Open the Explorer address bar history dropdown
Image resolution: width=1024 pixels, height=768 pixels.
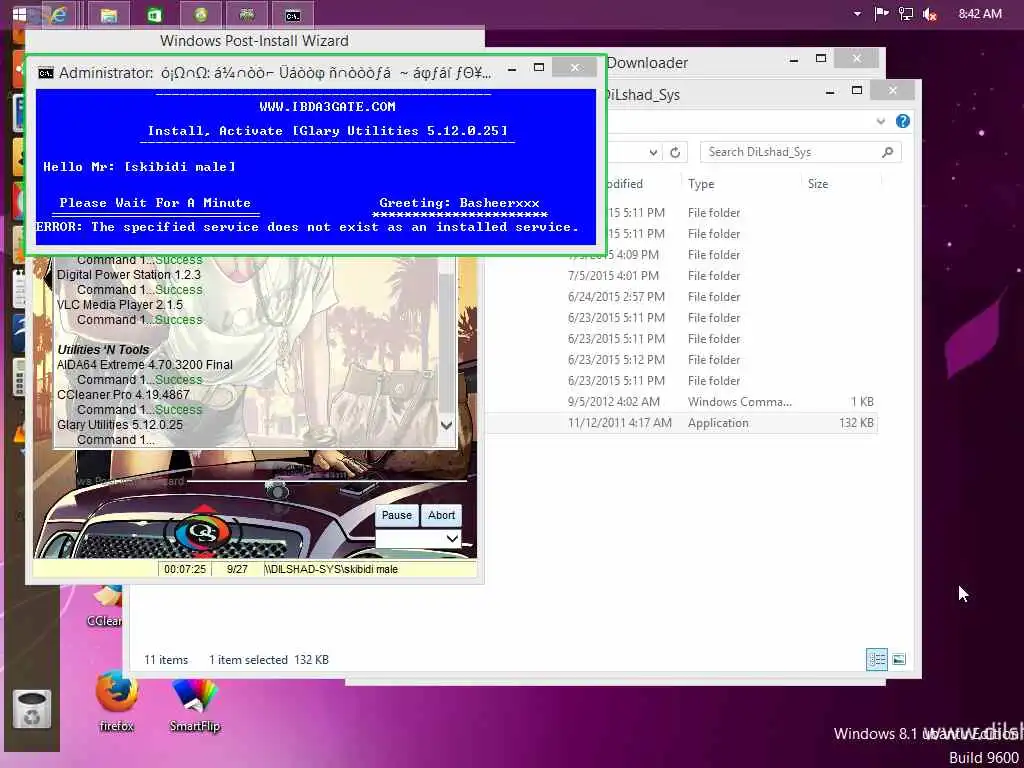pyautogui.click(x=653, y=152)
